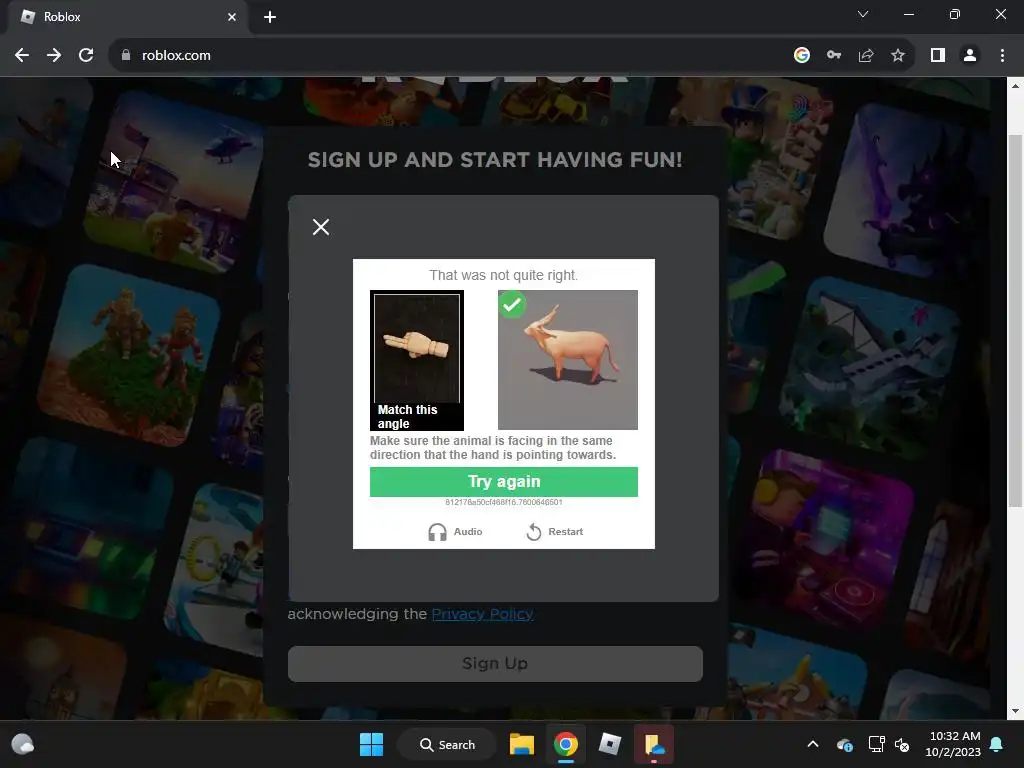Open the OneDrive cloud tray icon
Screen dimensions: 1024x768
844,744
